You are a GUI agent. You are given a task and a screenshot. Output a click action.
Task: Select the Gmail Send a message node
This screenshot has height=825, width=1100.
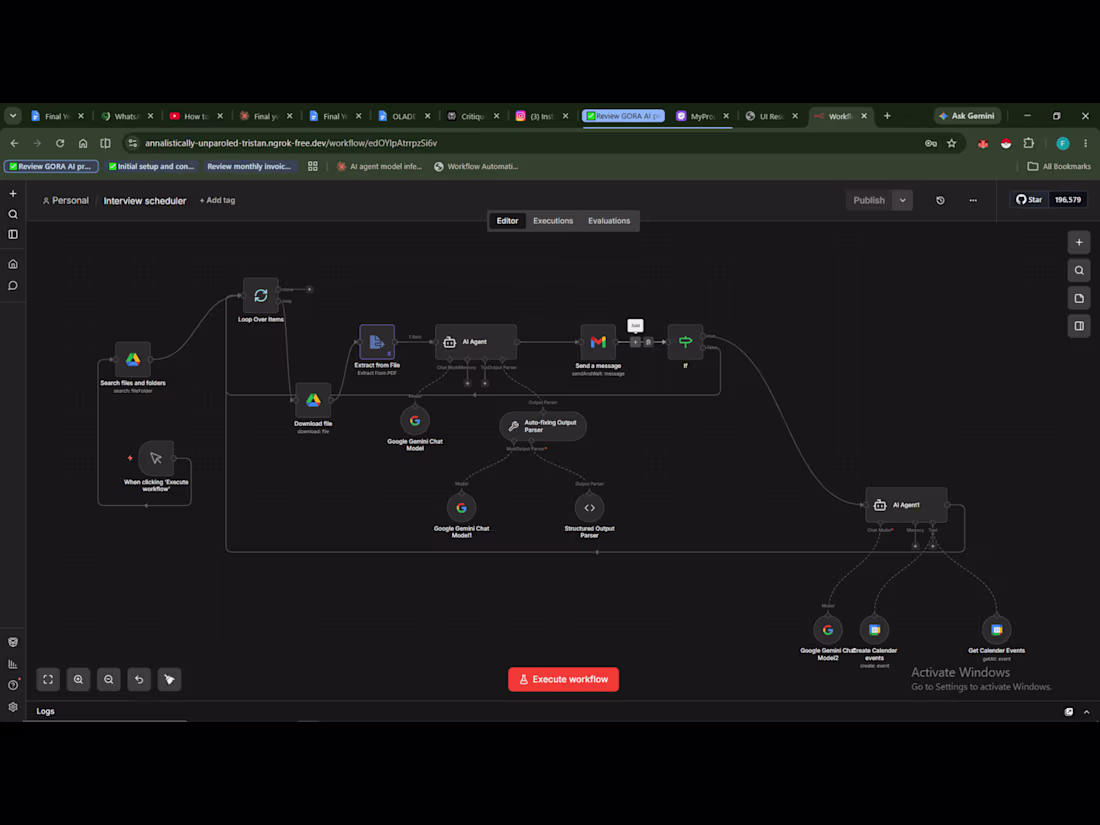[x=598, y=342]
